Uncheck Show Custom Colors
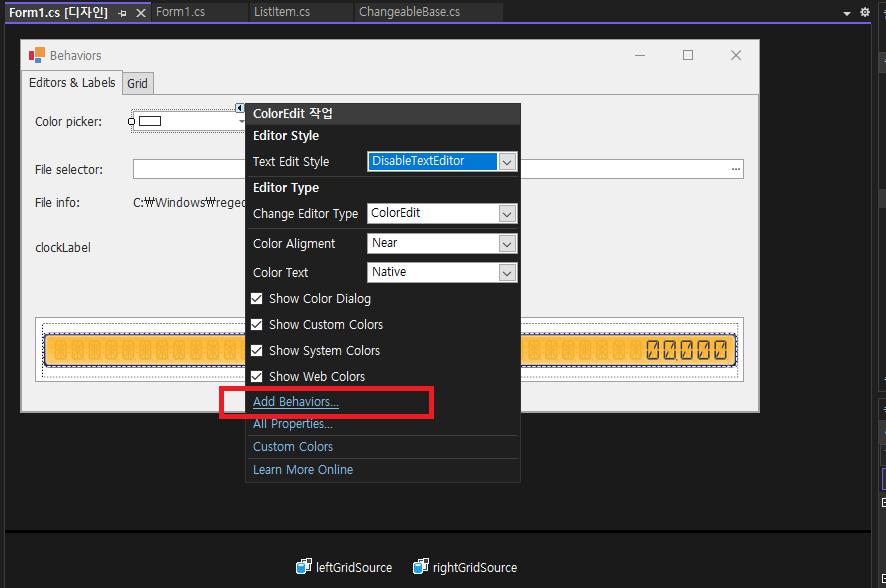This screenshot has width=886, height=588. click(x=257, y=325)
